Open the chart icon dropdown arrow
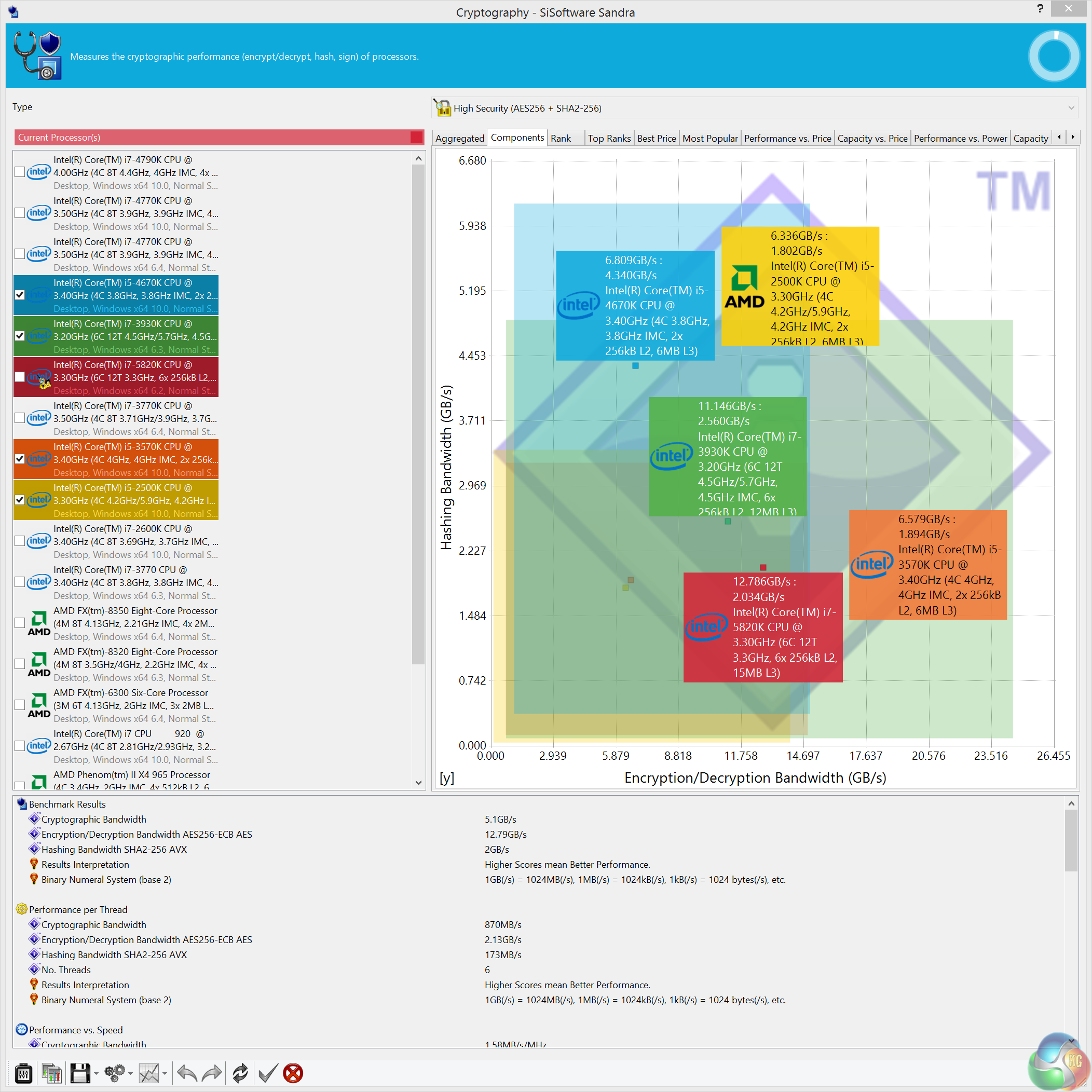The height and width of the screenshot is (1092, 1092). 165,1073
